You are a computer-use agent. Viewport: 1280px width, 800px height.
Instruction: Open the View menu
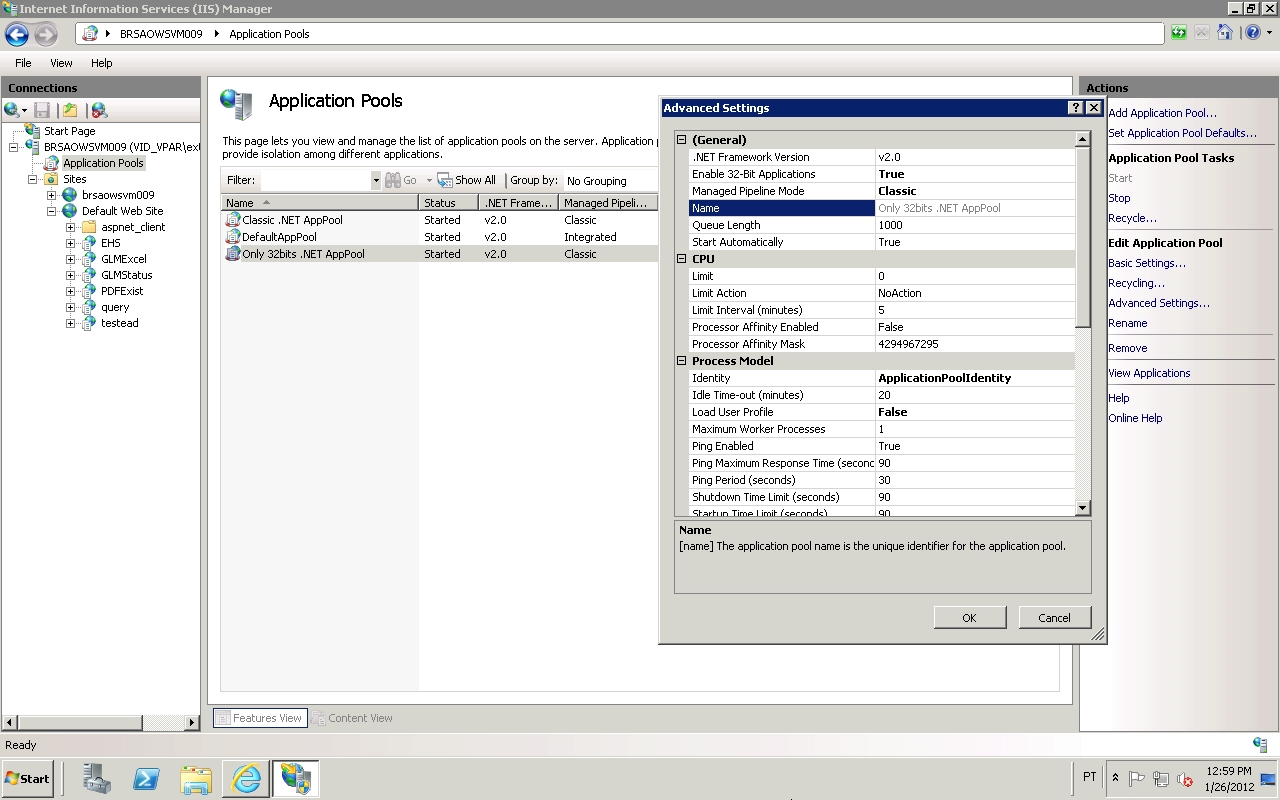61,62
